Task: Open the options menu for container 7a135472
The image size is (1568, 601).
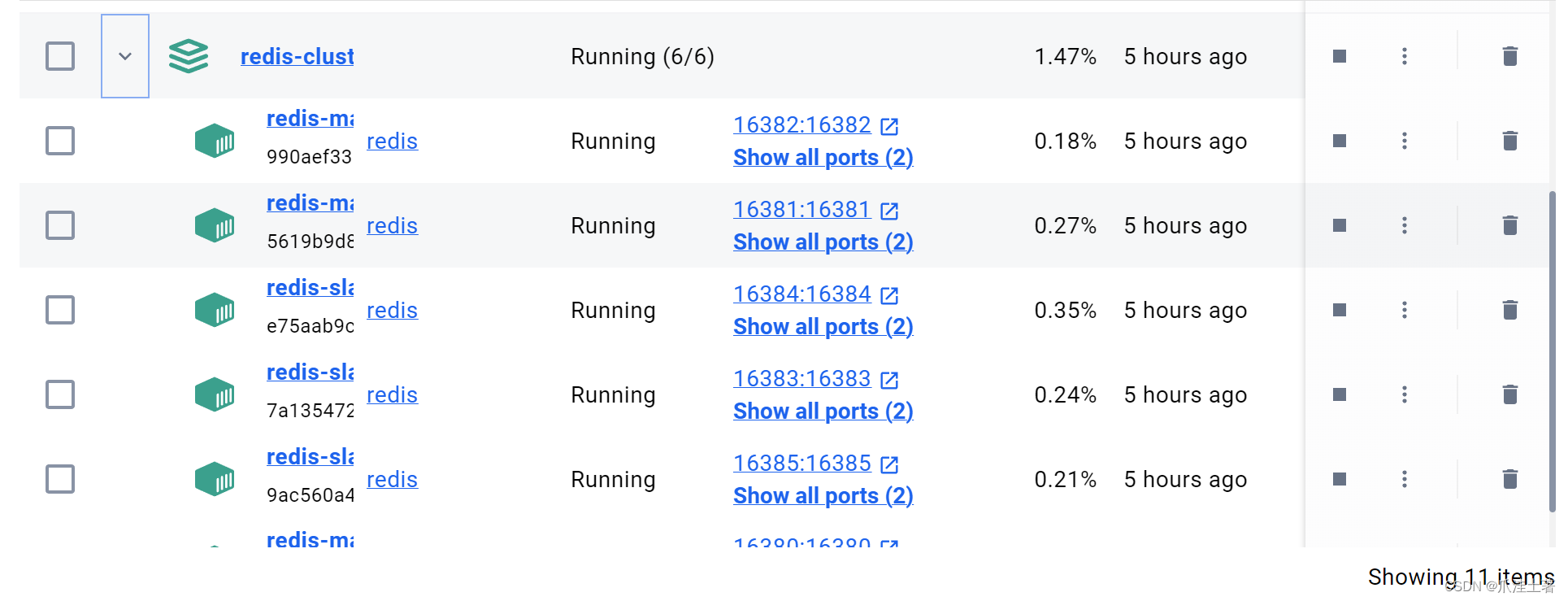Action: [1405, 394]
